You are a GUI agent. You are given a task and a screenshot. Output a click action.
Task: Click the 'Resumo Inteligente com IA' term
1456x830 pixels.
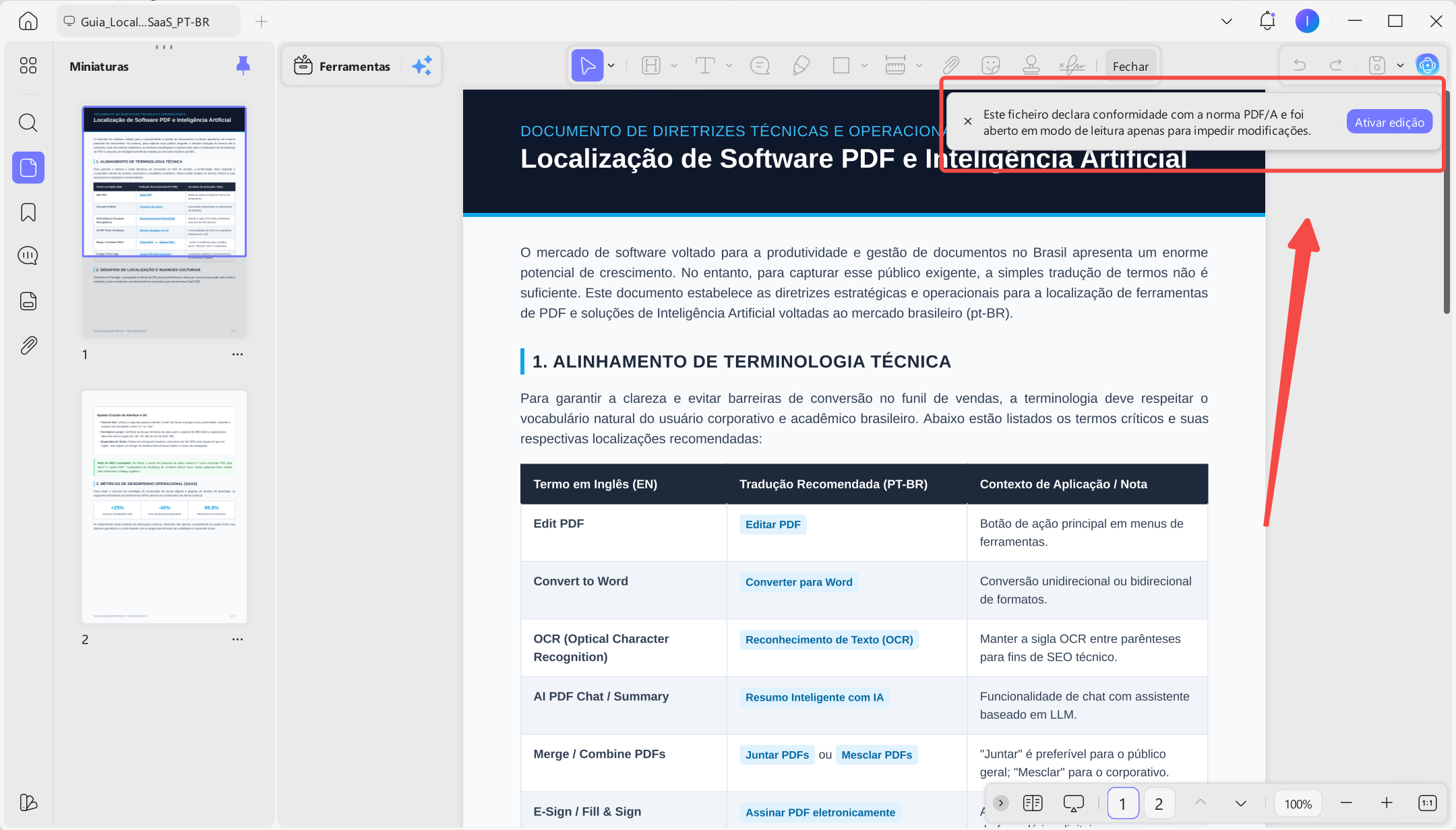814,697
